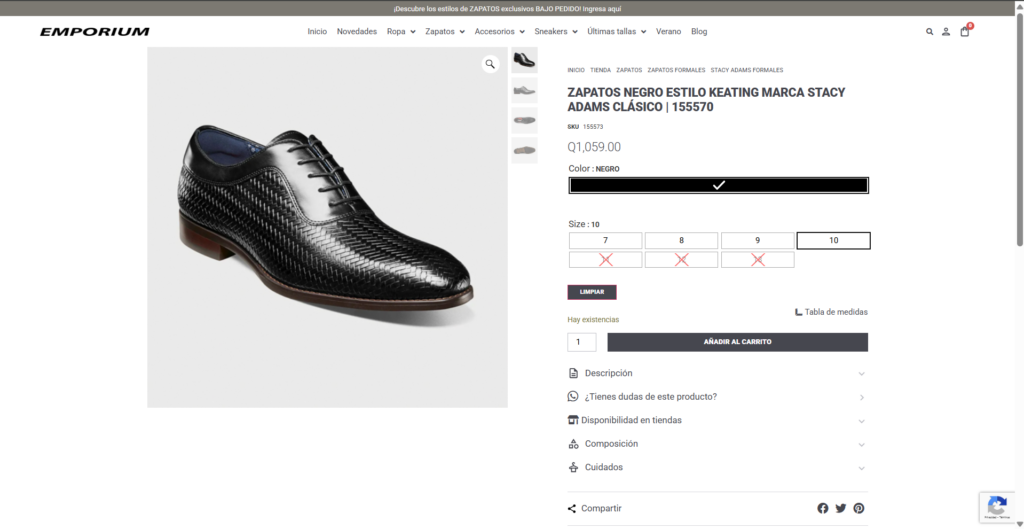Click the store icon next to Disponibilidad en tiendas
This screenshot has width=1024, height=529.
point(573,420)
